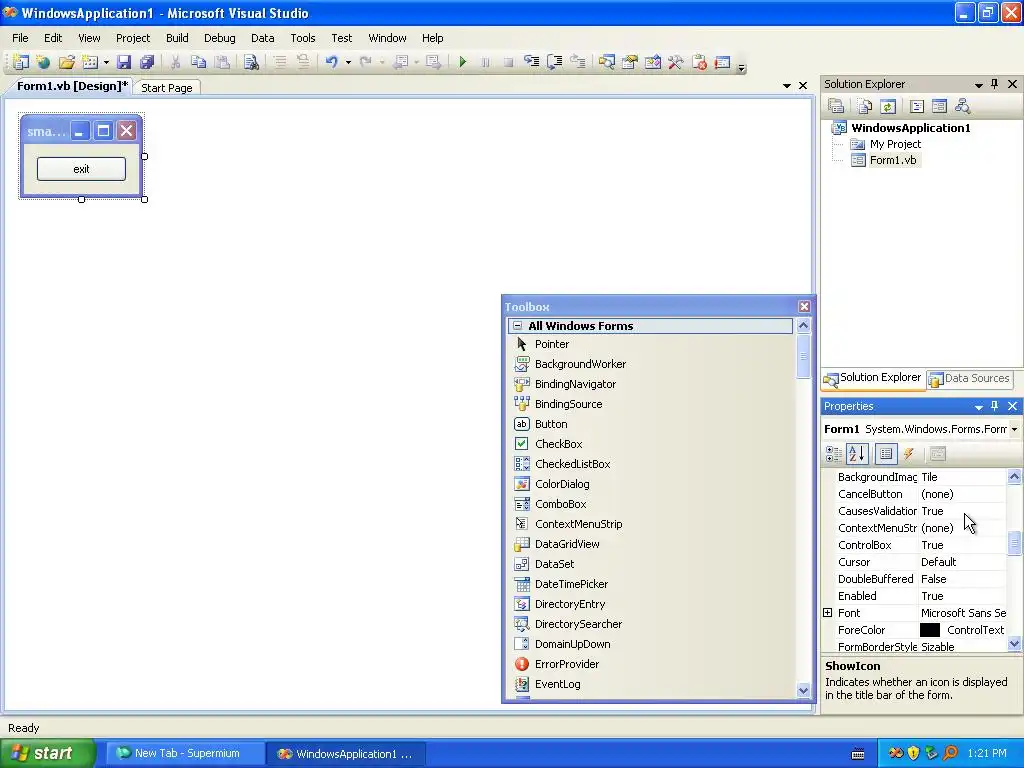Click the Toolbox vertical scrollbar thumb
The width and height of the screenshot is (1024, 768).
[803, 357]
